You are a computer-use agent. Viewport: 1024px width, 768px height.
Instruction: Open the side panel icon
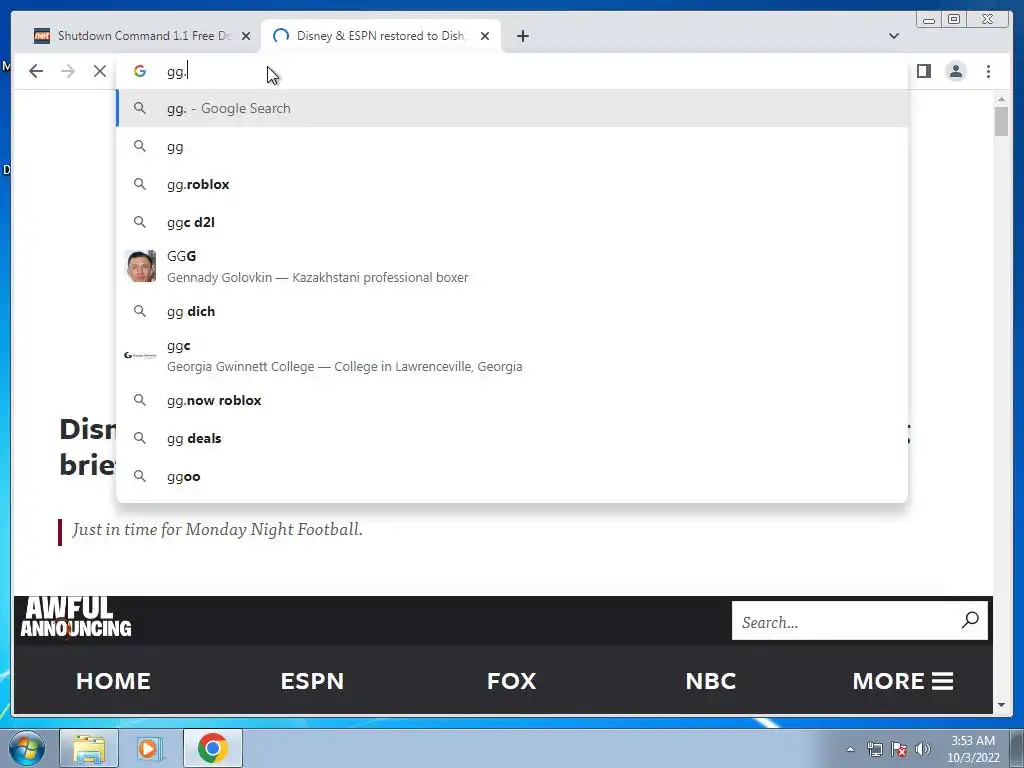923,71
